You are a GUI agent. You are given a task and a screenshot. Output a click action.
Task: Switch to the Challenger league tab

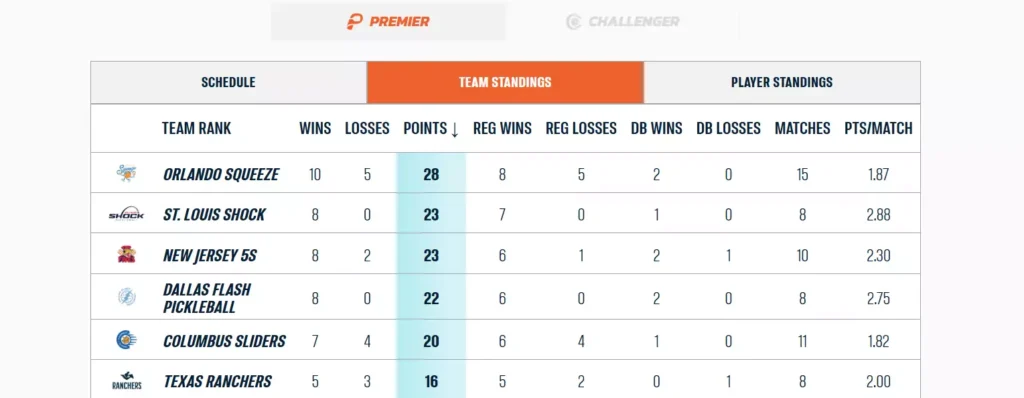click(622, 22)
